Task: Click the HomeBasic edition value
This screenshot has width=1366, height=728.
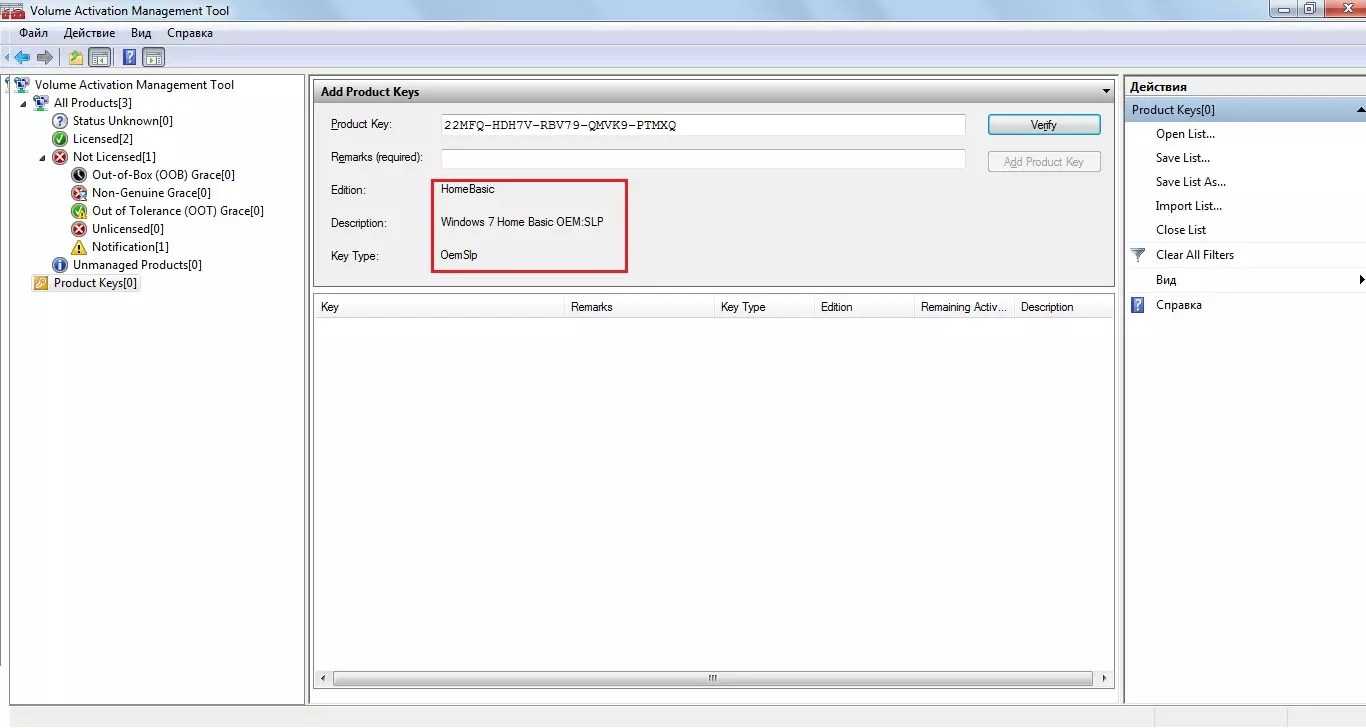Action: [467, 189]
